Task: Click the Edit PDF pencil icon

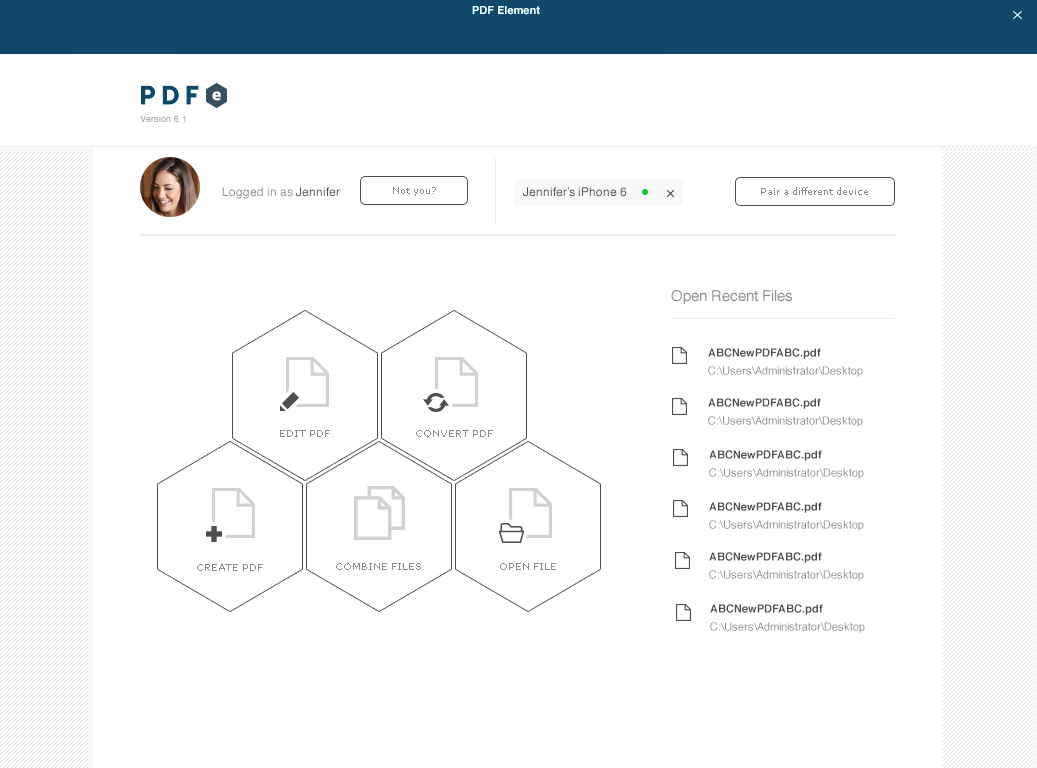Action: [x=289, y=402]
